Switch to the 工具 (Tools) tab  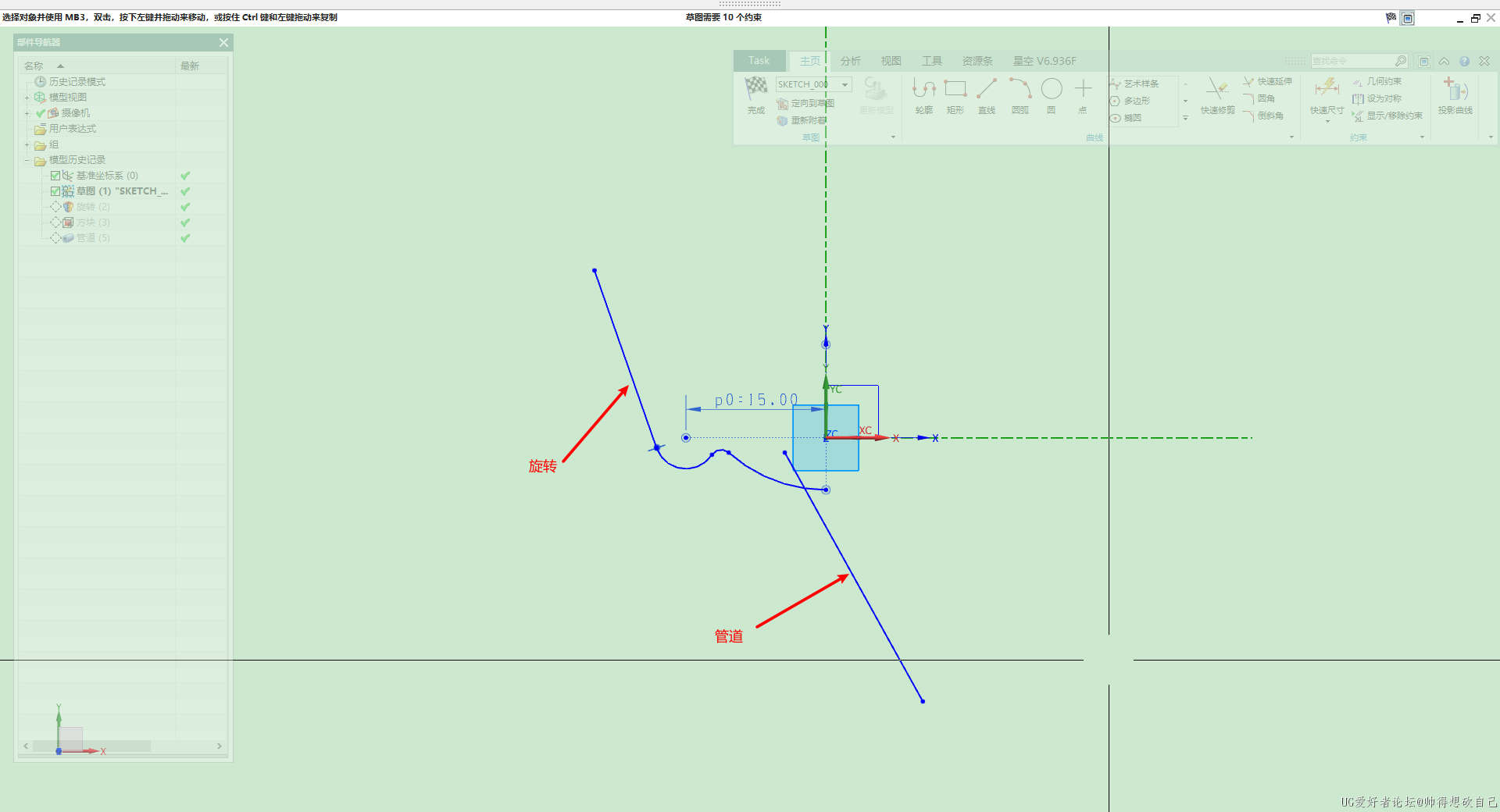coord(931,61)
